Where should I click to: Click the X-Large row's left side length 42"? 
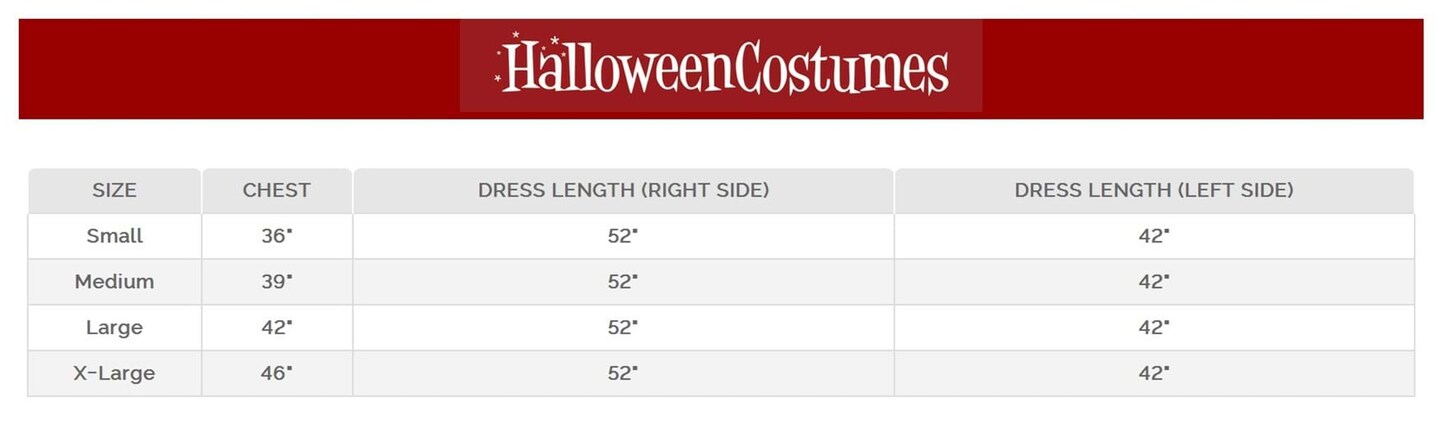(x=1154, y=374)
